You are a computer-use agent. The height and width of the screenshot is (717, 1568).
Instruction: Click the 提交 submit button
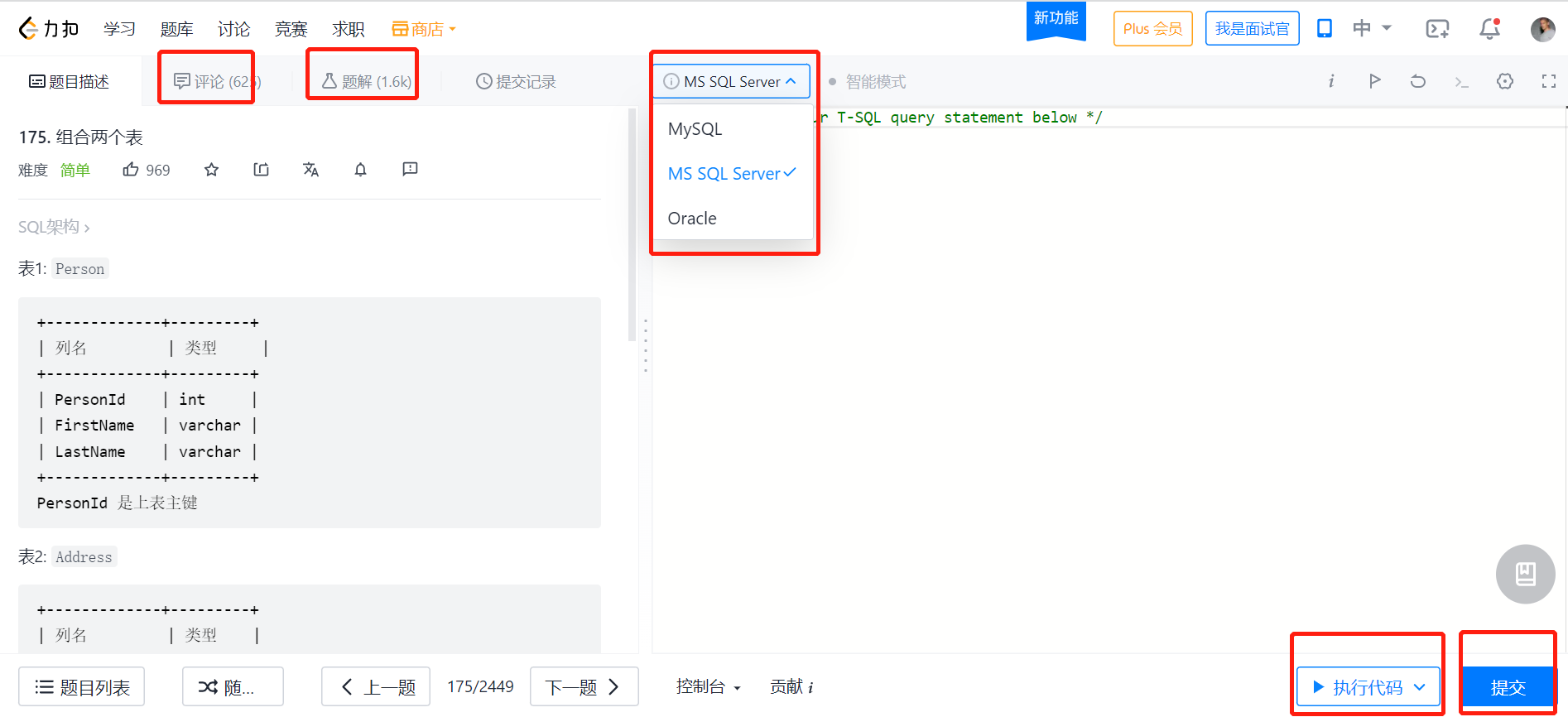pos(1508,687)
